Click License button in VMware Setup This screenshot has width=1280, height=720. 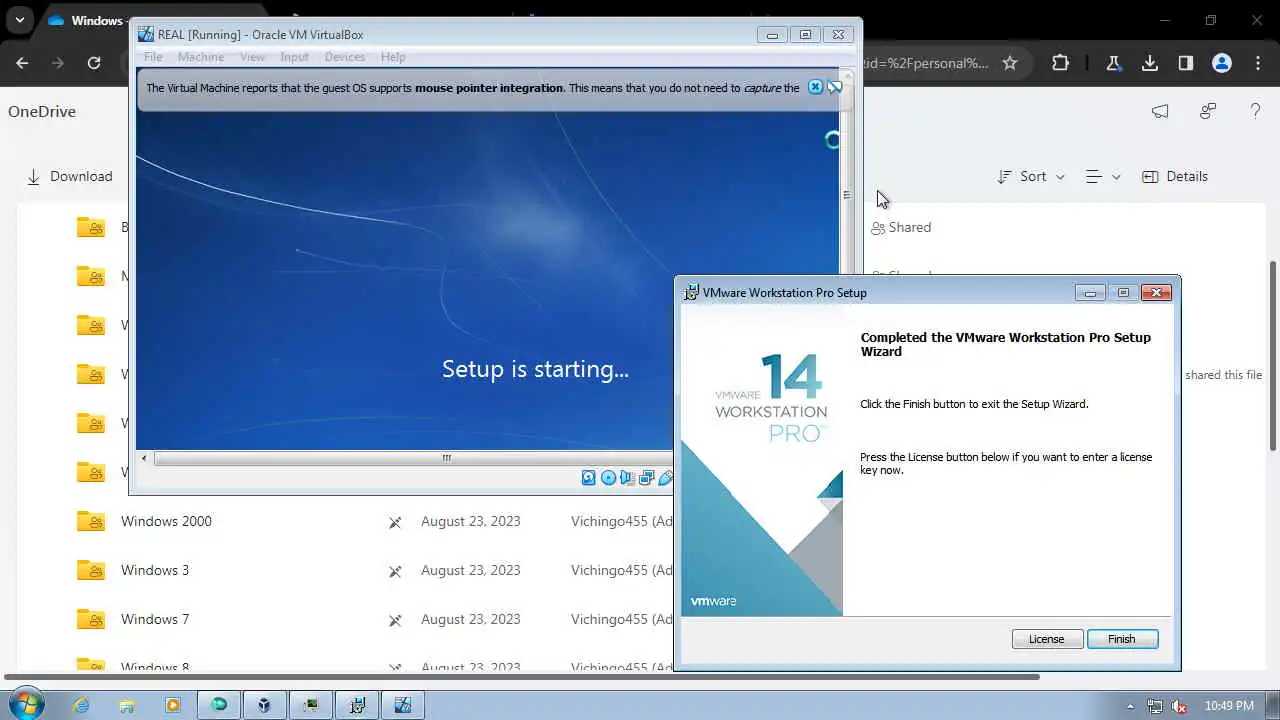click(1047, 639)
